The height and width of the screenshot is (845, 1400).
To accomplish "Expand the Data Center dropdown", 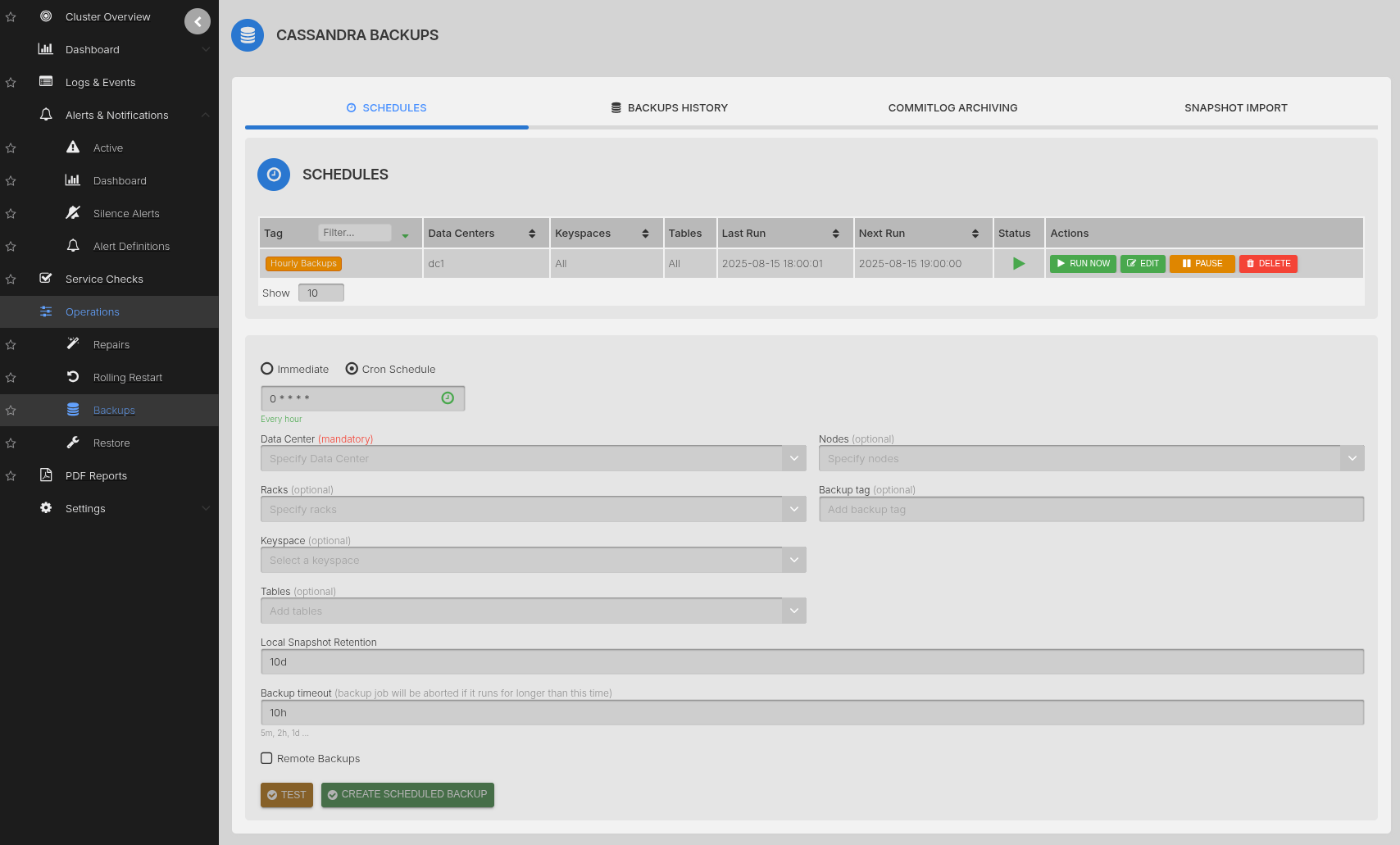I will pos(793,458).
